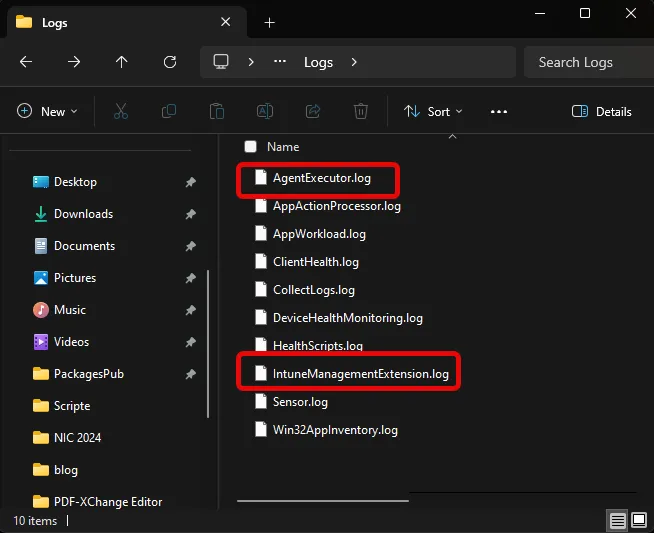Unpin Music using its pin icon
This screenshot has height=533, width=654.
[x=191, y=310]
